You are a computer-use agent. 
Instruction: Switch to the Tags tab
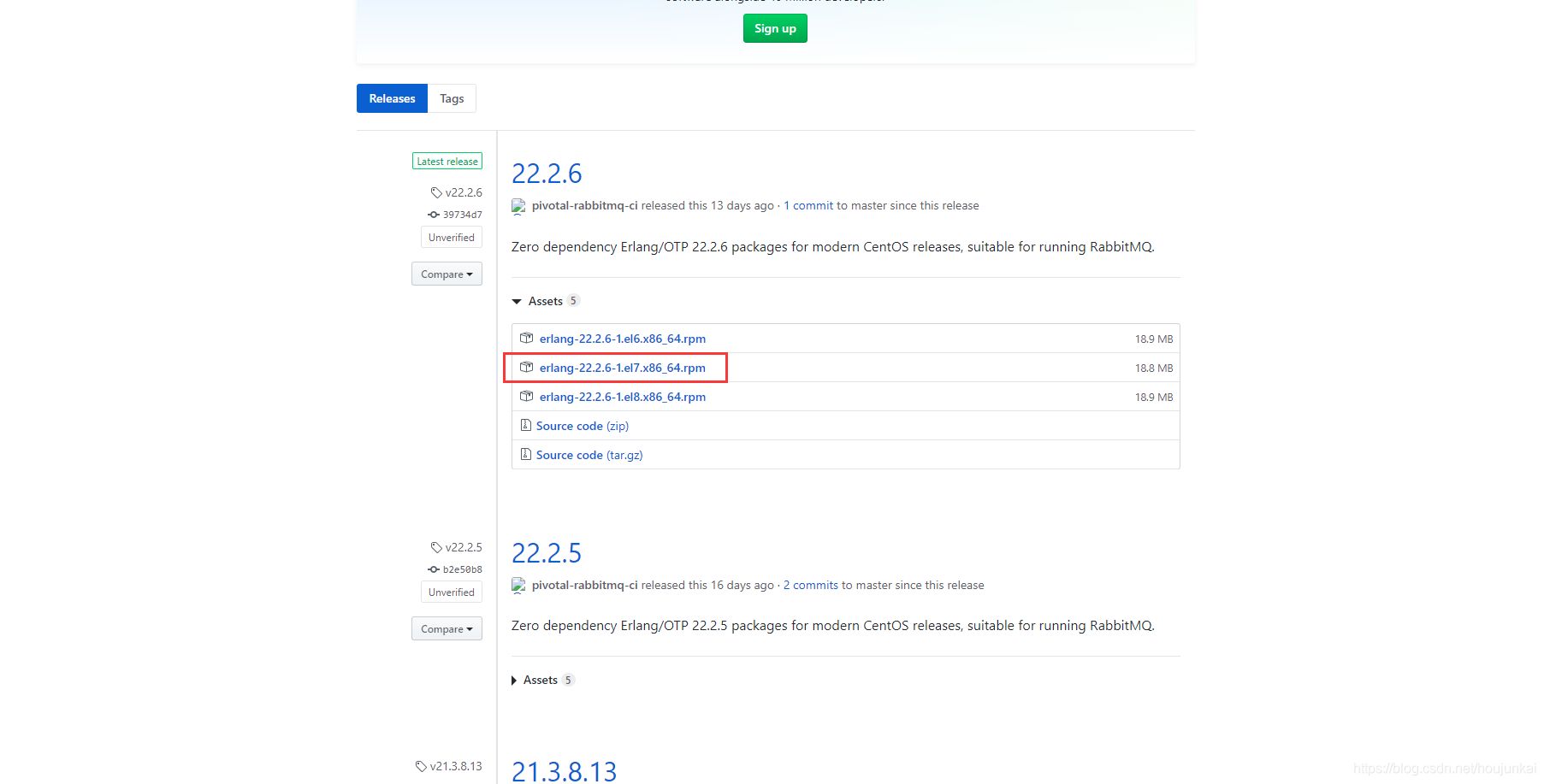(452, 98)
